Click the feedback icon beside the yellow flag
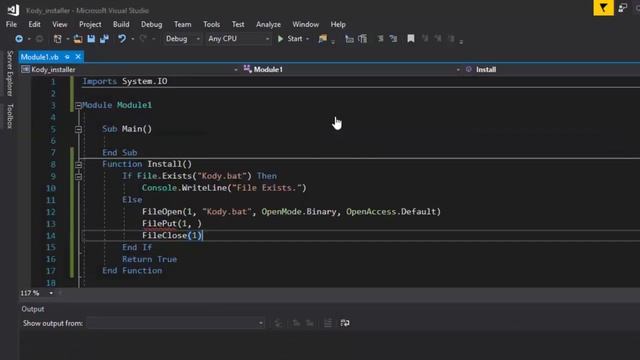This screenshot has width=640, height=360. point(623,7)
